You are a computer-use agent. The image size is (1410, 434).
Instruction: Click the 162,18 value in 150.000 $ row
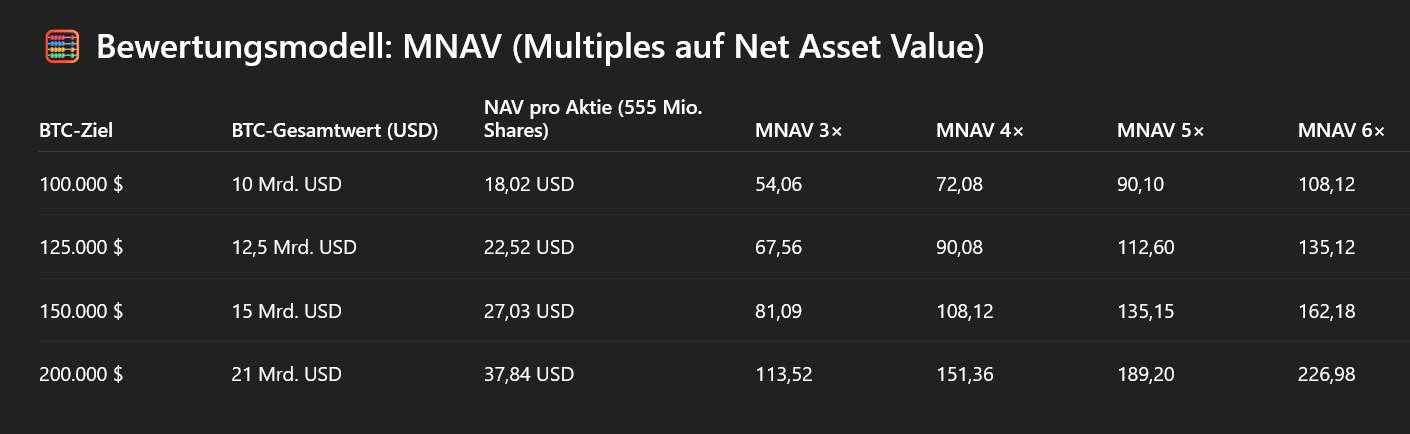pyautogui.click(x=1326, y=311)
